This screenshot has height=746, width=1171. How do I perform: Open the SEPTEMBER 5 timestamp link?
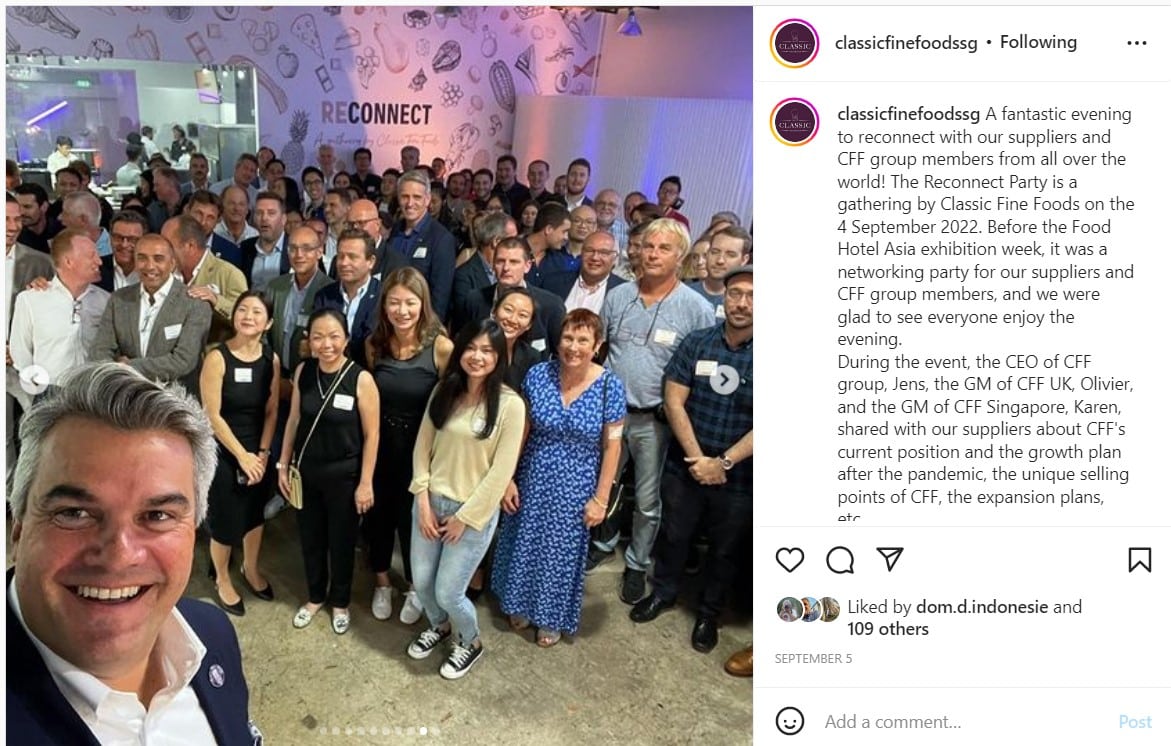click(813, 659)
